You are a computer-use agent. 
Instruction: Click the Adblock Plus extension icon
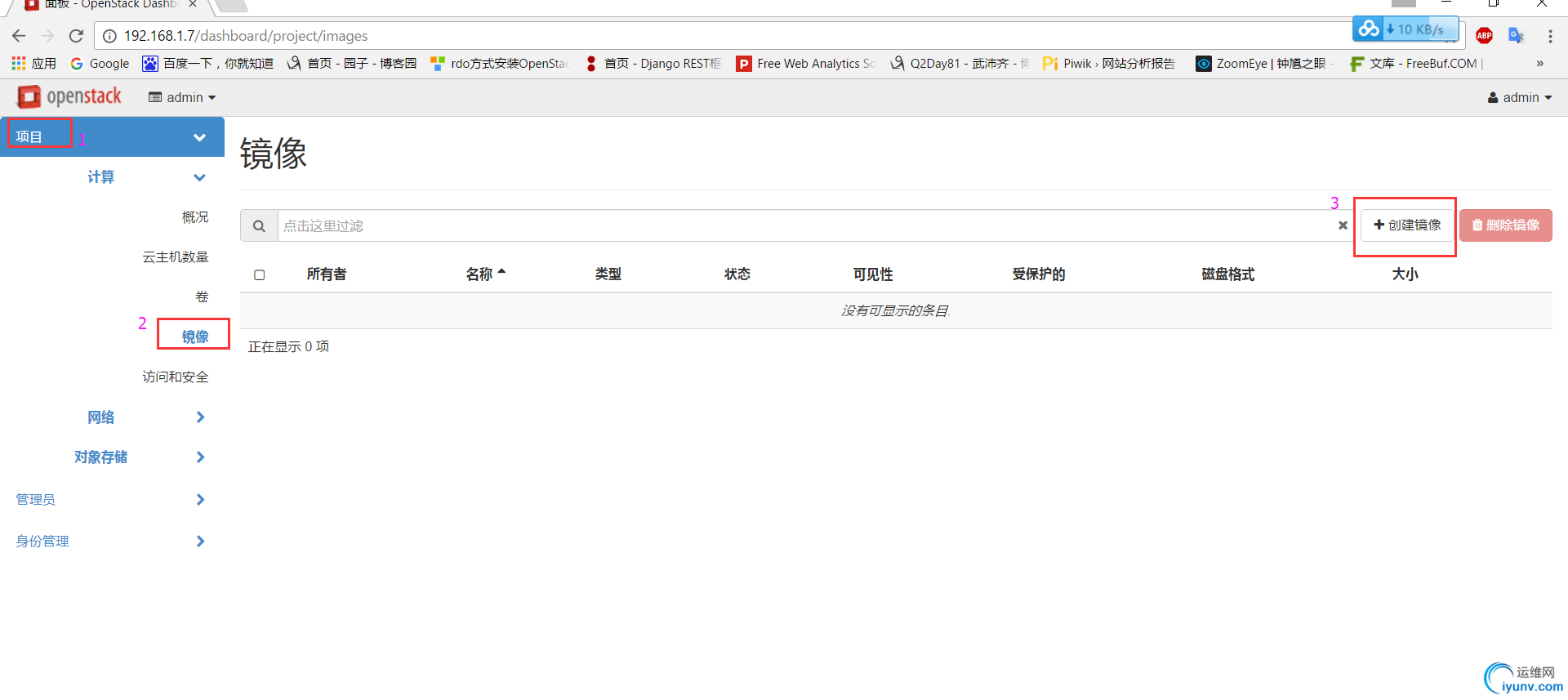click(x=1485, y=36)
